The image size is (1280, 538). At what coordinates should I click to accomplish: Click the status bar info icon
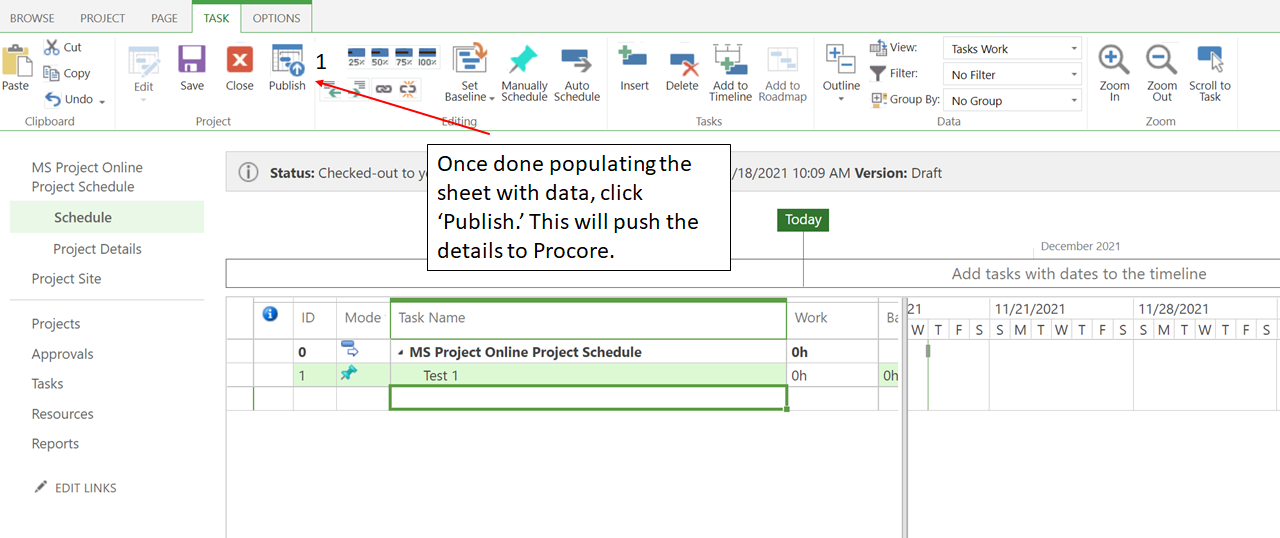(248, 173)
